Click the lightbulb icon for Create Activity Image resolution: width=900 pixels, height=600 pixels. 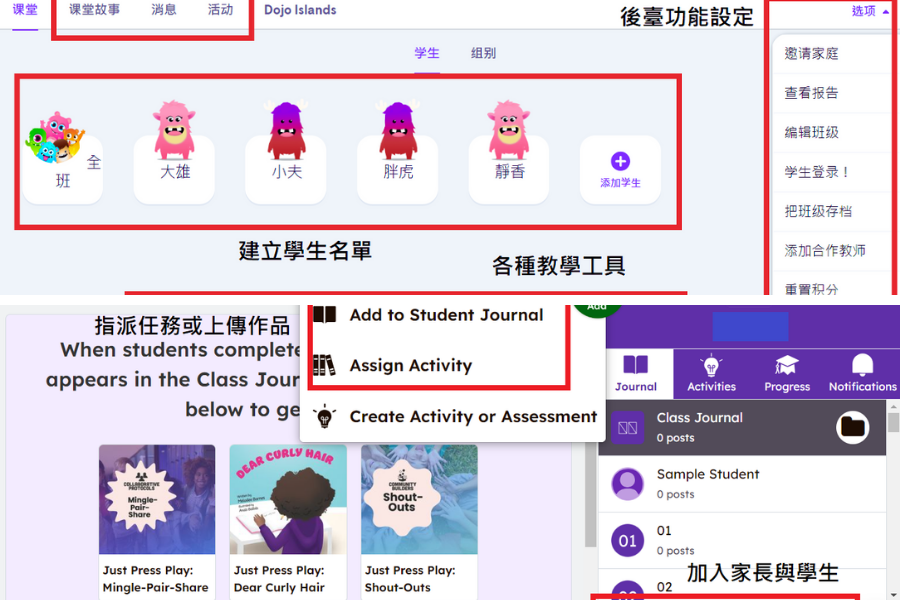(324, 416)
